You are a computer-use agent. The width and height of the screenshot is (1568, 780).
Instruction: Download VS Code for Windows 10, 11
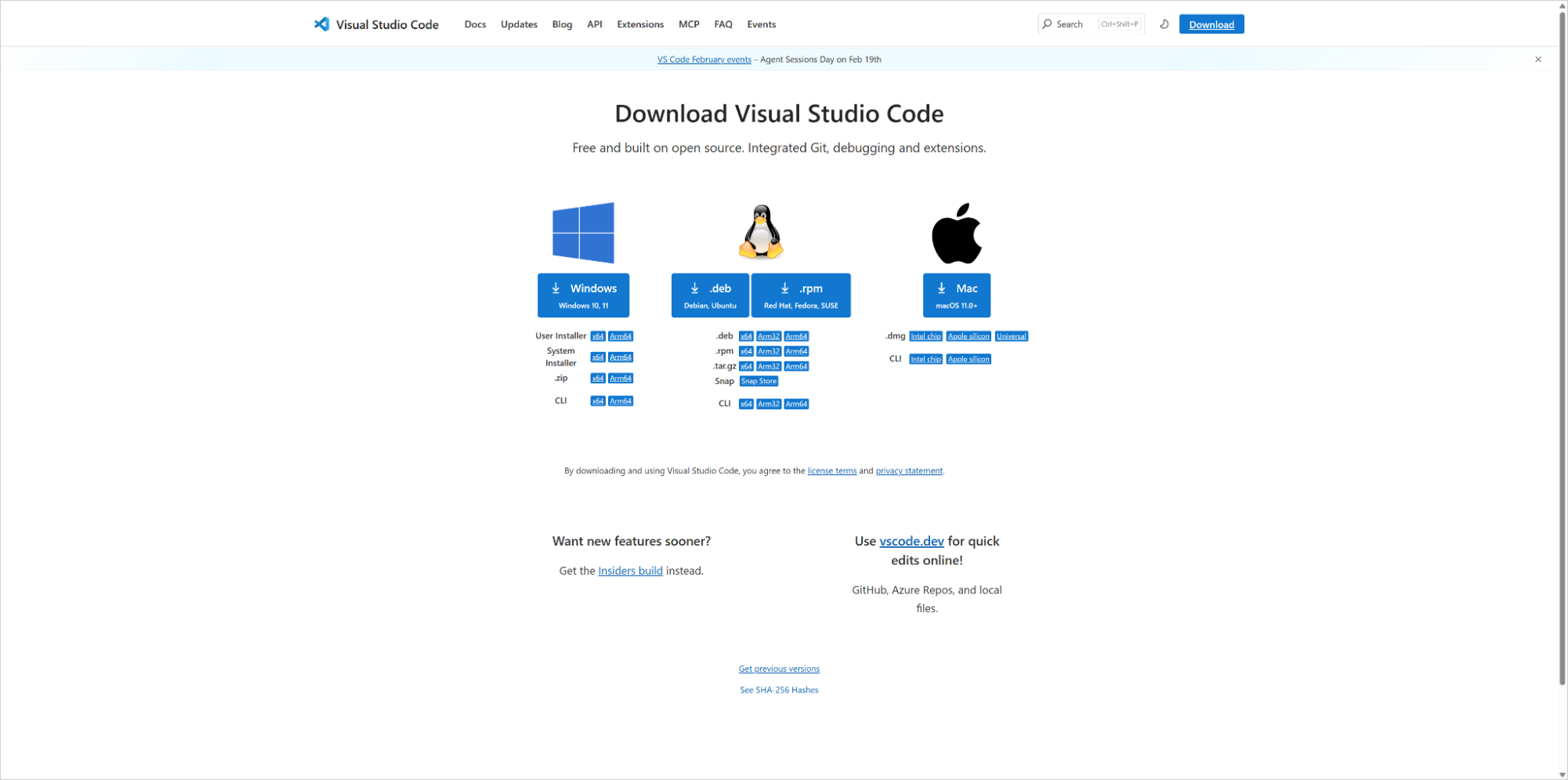583,296
